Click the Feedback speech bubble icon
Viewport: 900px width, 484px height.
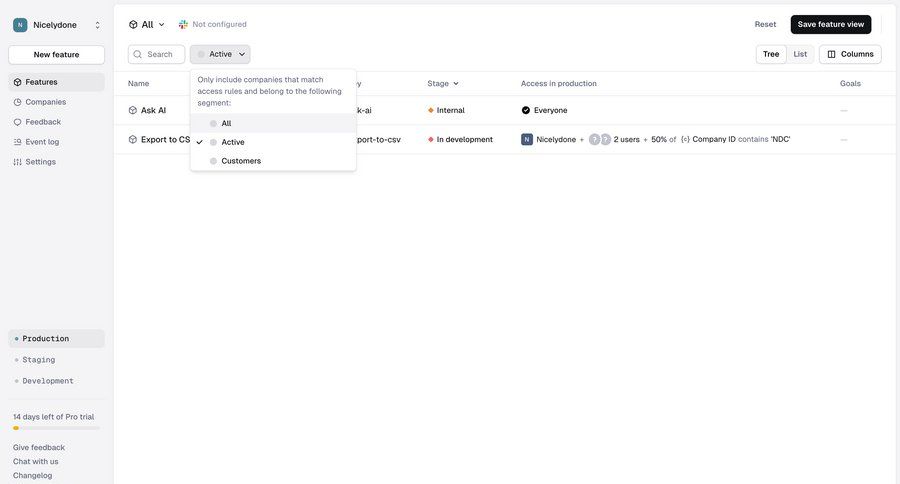coord(17,122)
